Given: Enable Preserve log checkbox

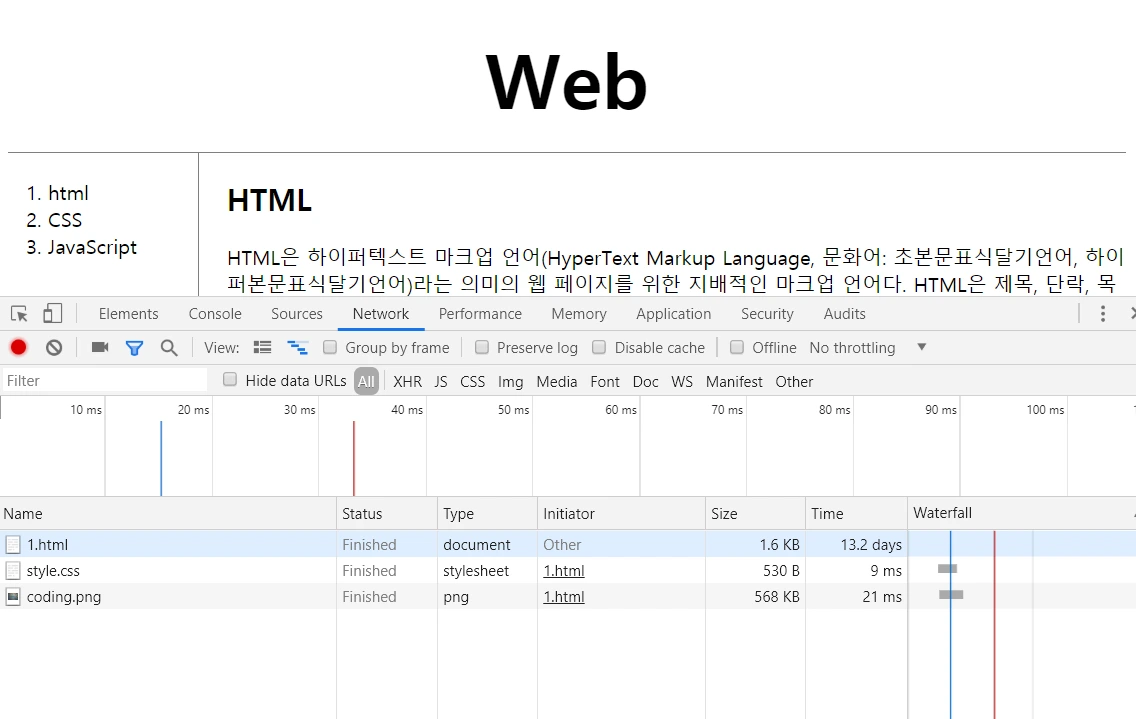Looking at the screenshot, I should tap(482, 347).
